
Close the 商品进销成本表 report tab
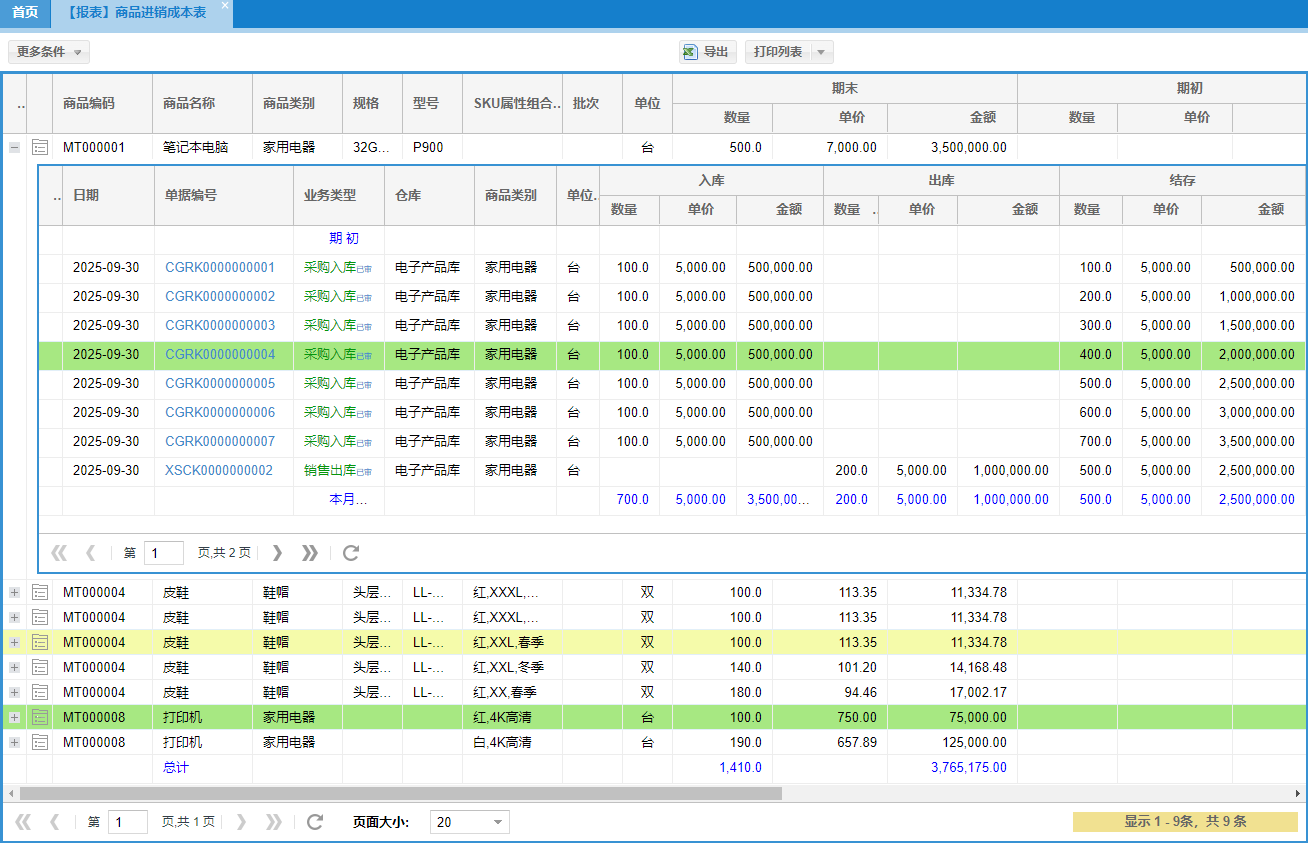pyautogui.click(x=225, y=6)
